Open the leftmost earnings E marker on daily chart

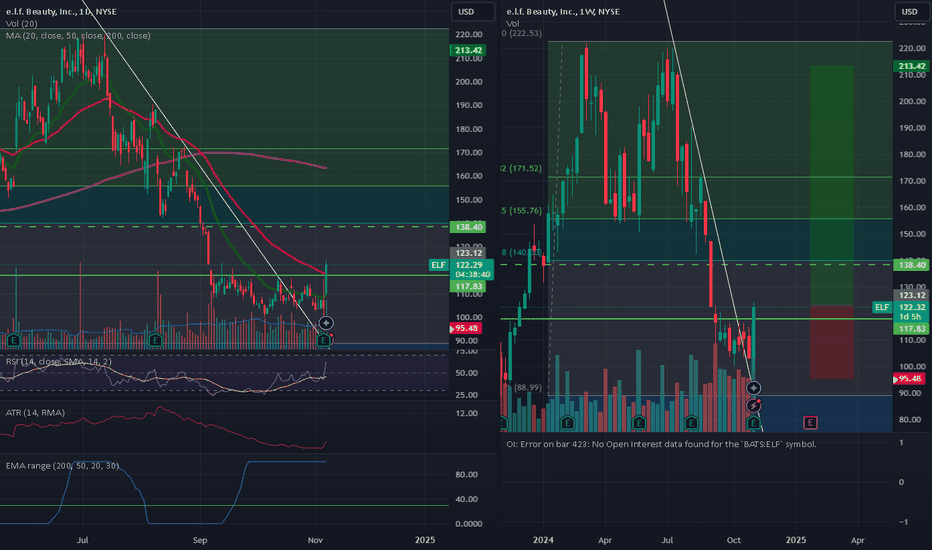13,340
